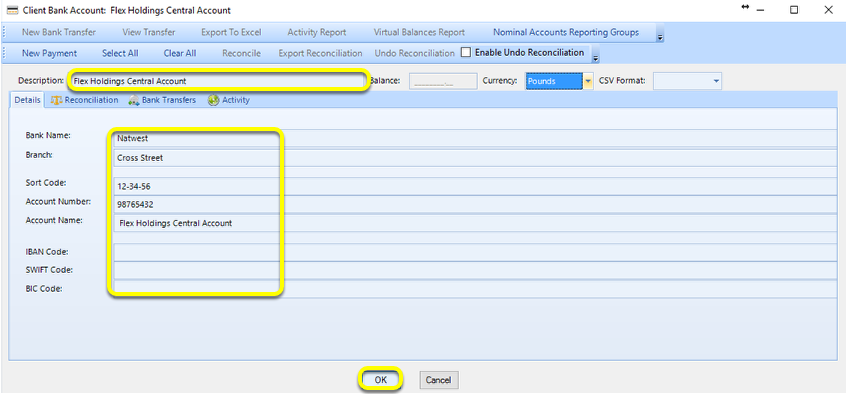
Task: Click the Bank Name field with Natwest
Action: [x=475, y=138]
